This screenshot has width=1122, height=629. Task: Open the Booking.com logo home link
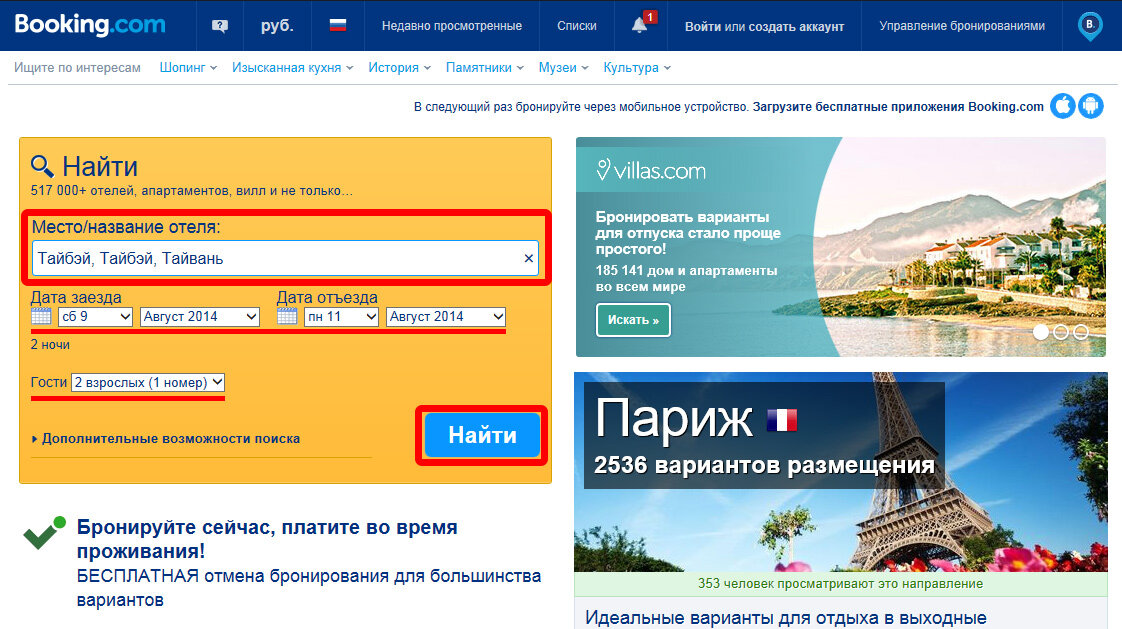(x=89, y=24)
